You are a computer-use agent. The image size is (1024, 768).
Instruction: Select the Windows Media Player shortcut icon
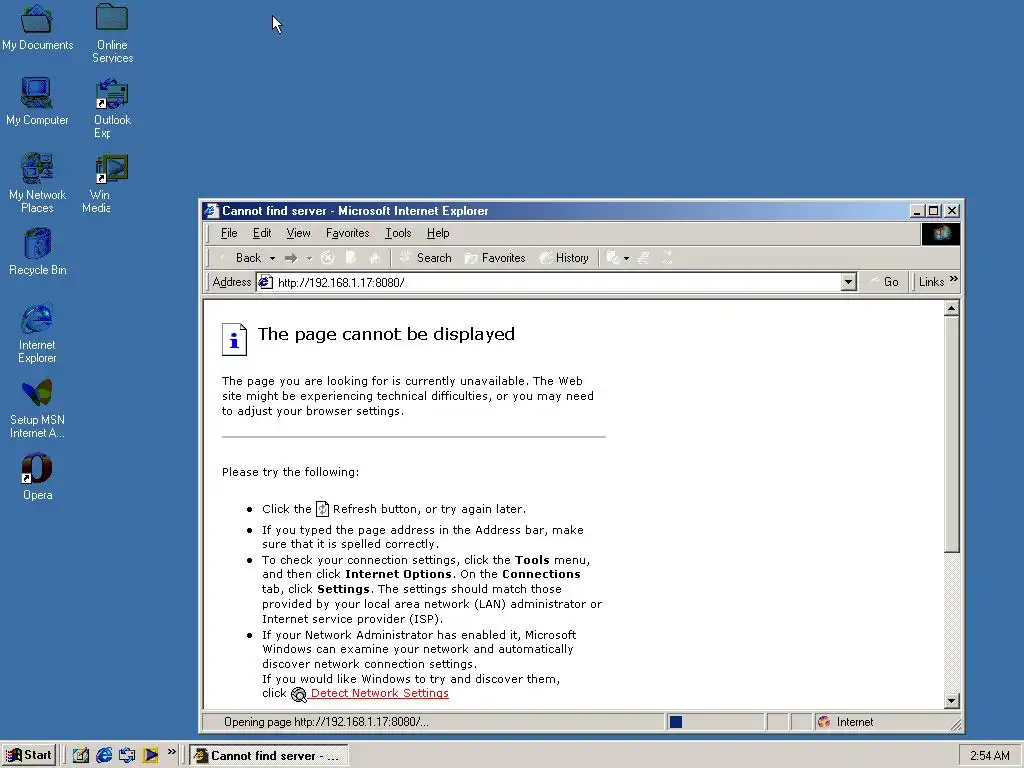[x=104, y=183]
